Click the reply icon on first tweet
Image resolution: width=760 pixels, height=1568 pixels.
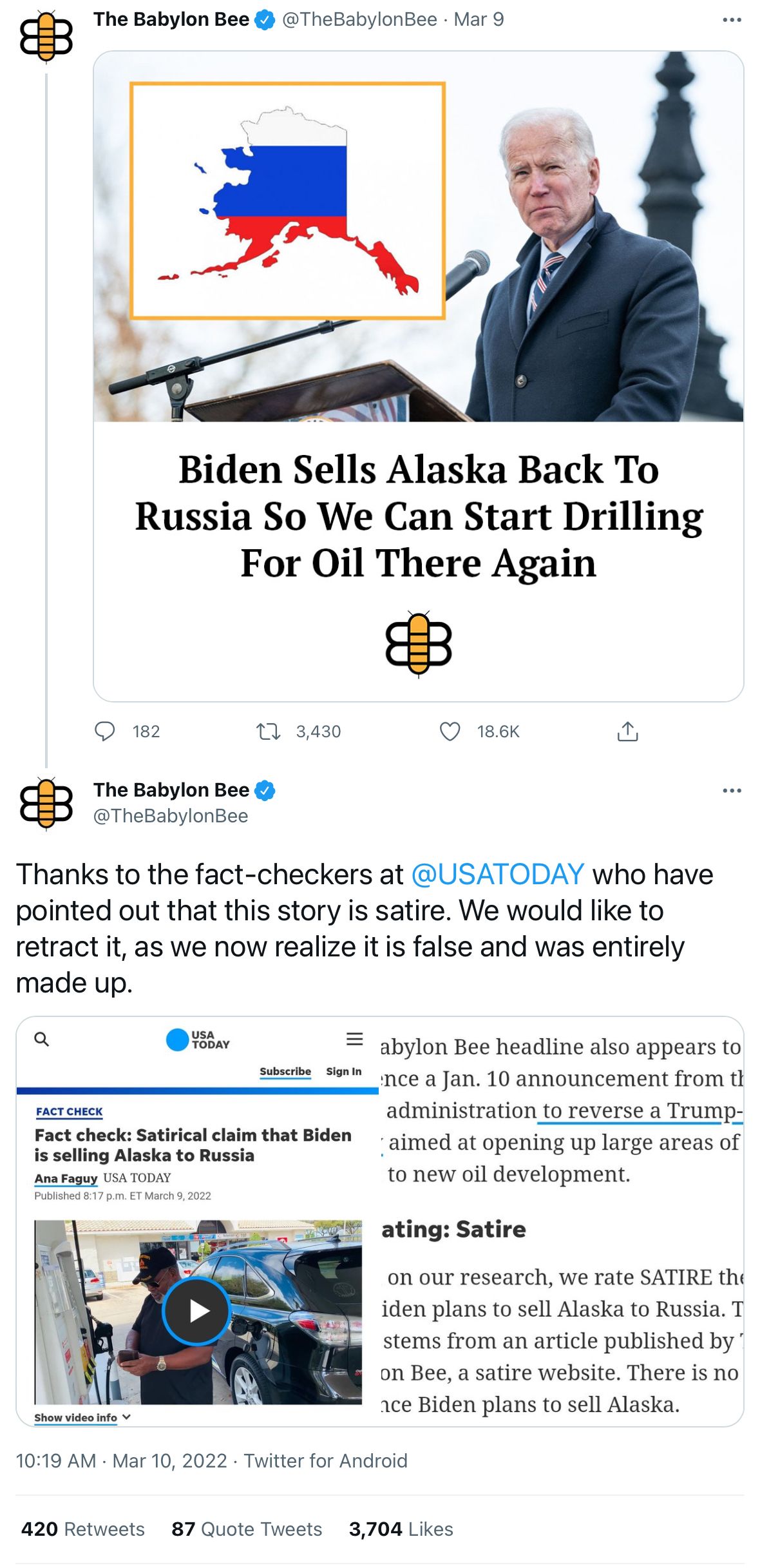[x=105, y=731]
